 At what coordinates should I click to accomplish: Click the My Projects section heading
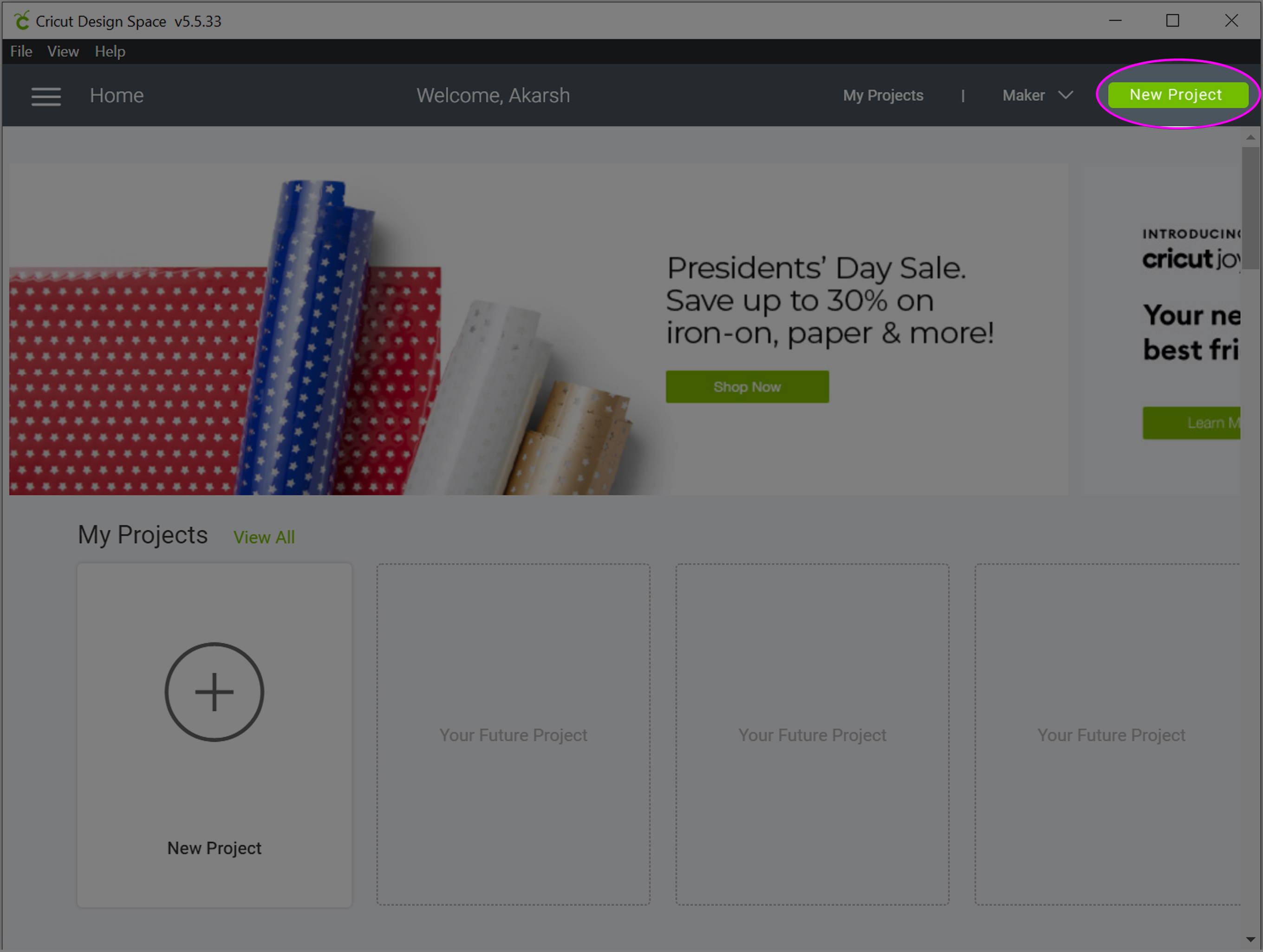tap(143, 535)
